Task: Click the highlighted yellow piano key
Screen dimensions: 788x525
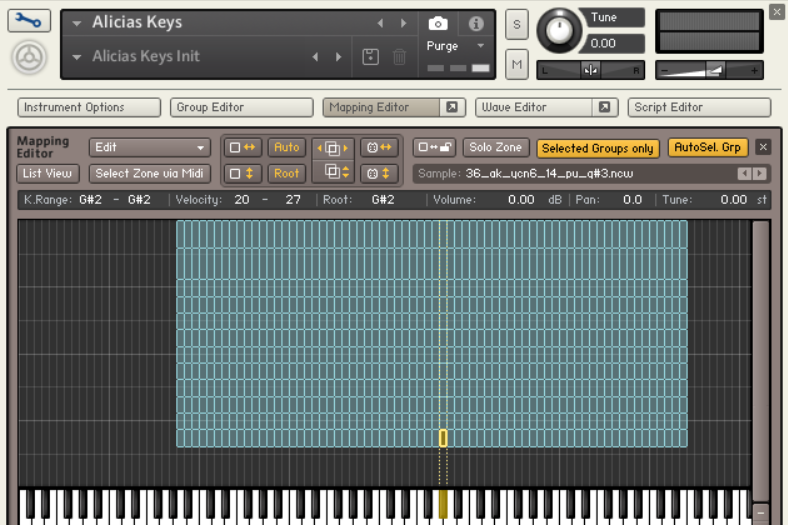Action: [443, 503]
